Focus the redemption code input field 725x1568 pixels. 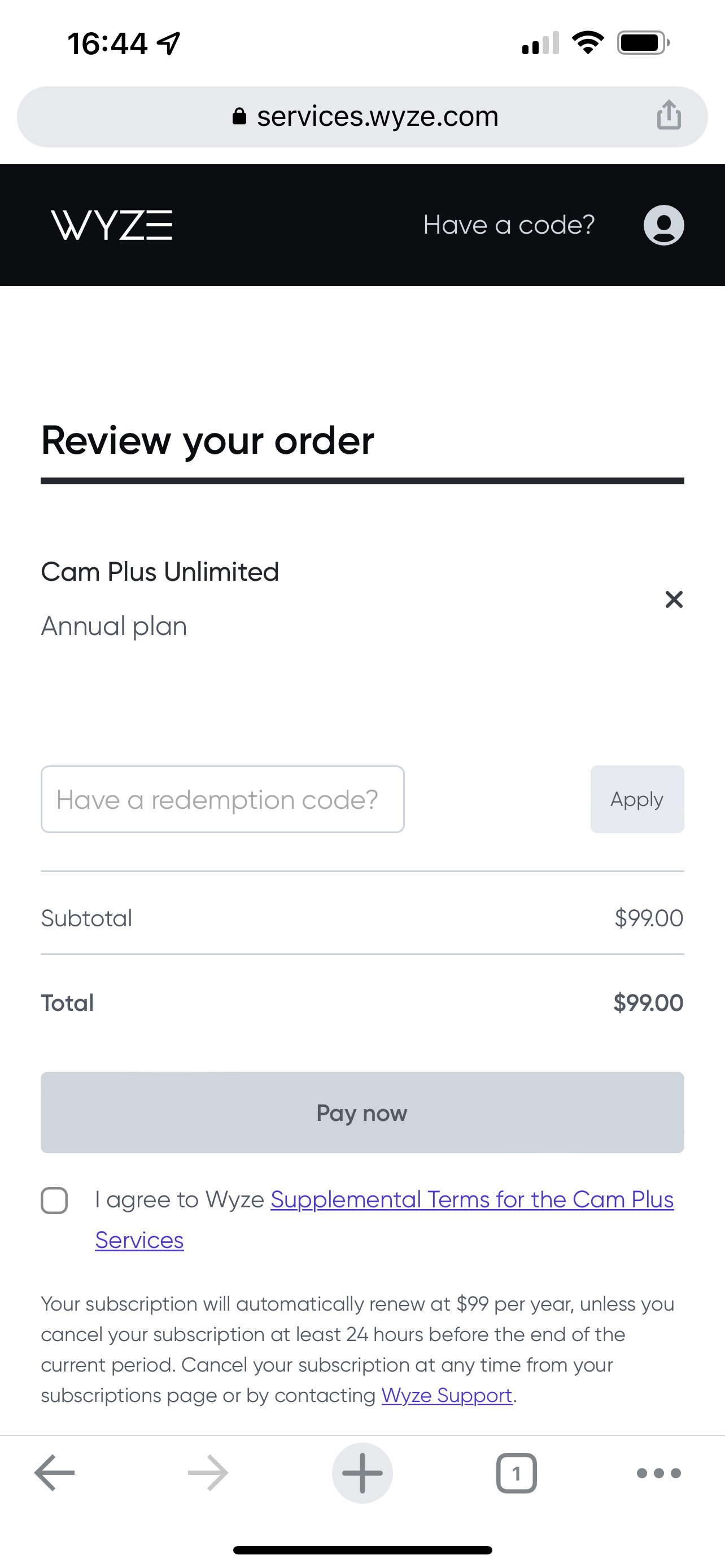tap(222, 799)
